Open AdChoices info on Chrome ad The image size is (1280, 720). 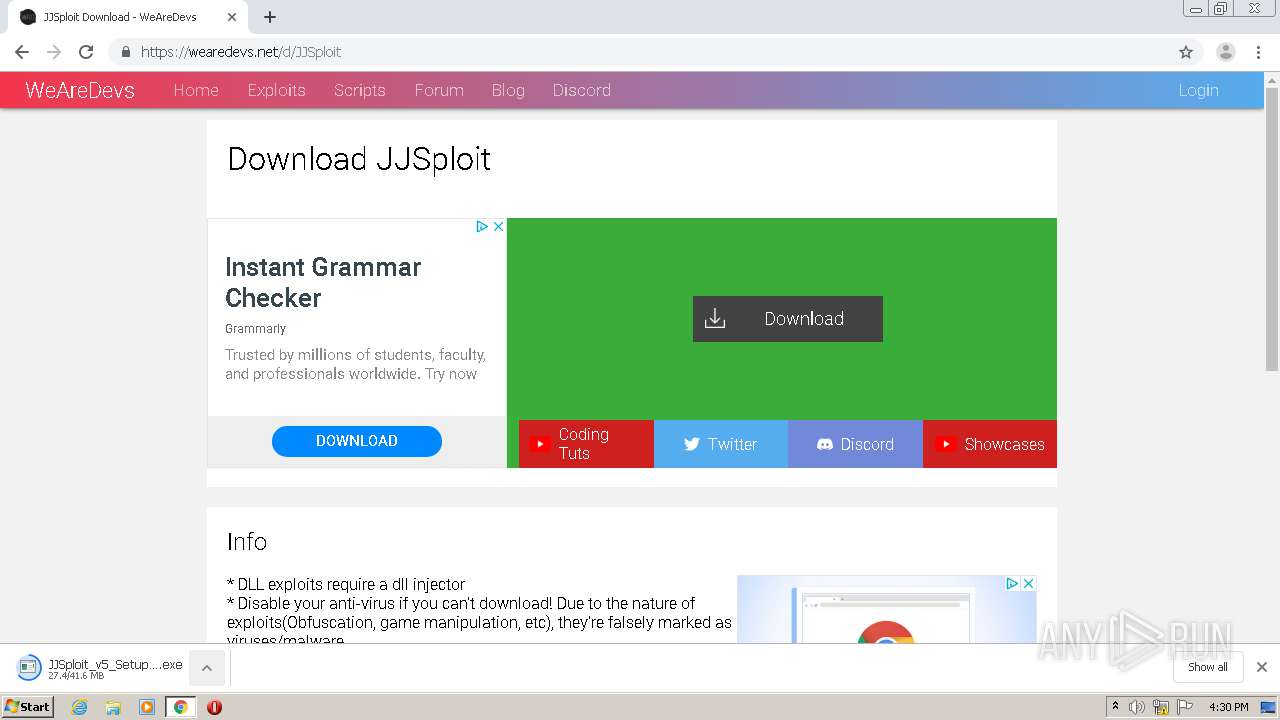click(1012, 584)
